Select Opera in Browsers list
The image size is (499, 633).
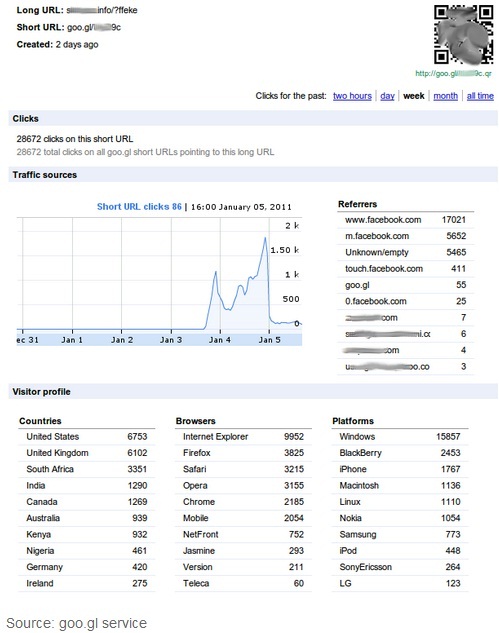243,486
